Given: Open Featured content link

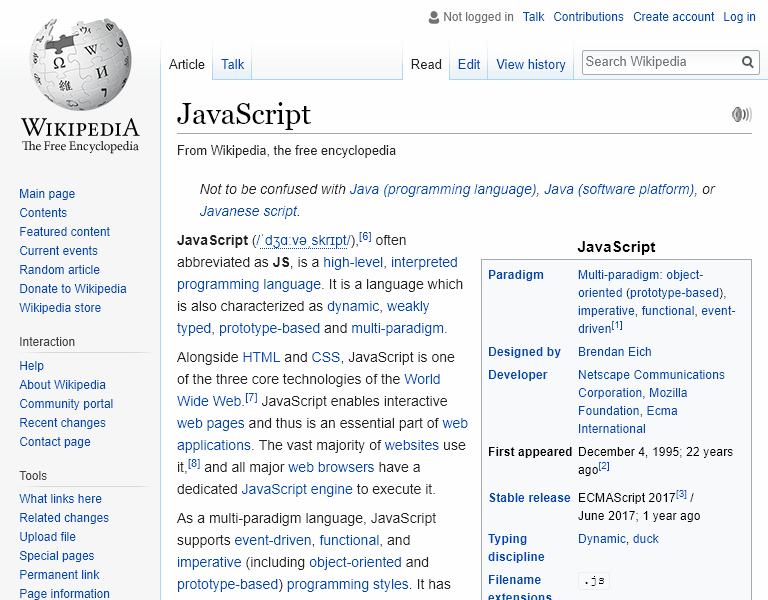Looking at the screenshot, I should pyautogui.click(x=65, y=232).
